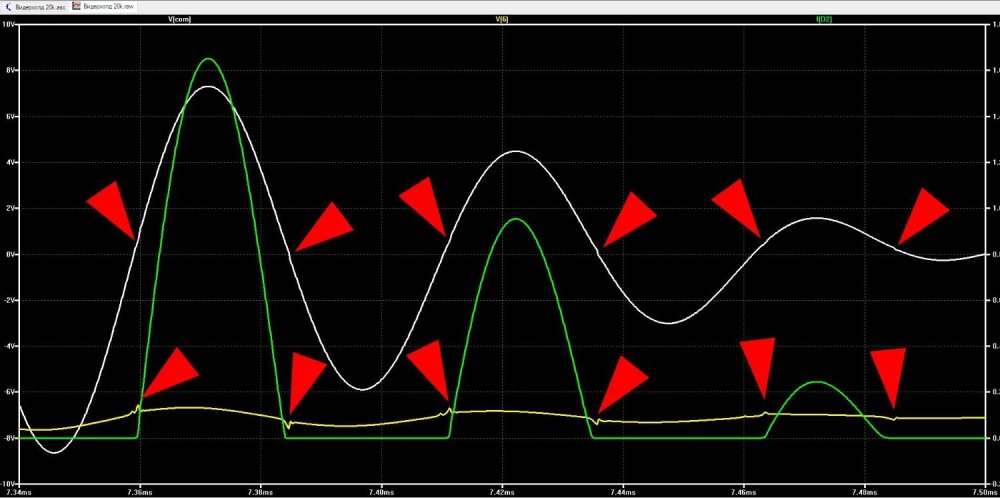Click the tallest peak of the green I(D2) curve
Viewport: 1000px width, 498px height.
pos(207,59)
